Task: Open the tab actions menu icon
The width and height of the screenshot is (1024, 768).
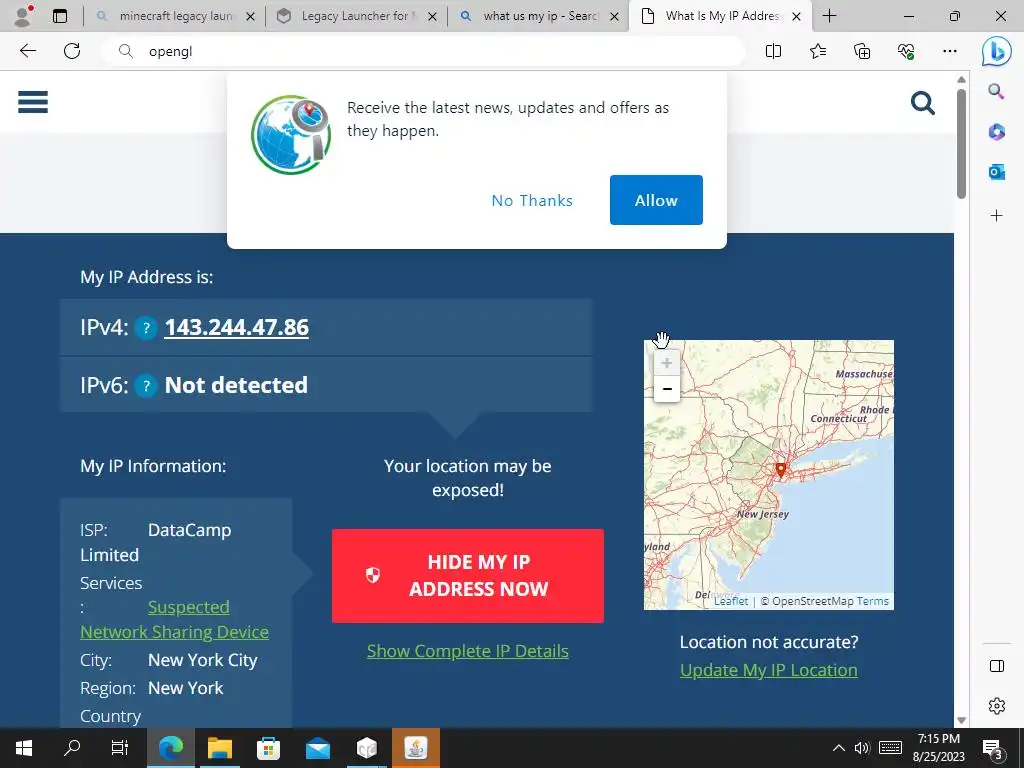Action: pos(60,16)
